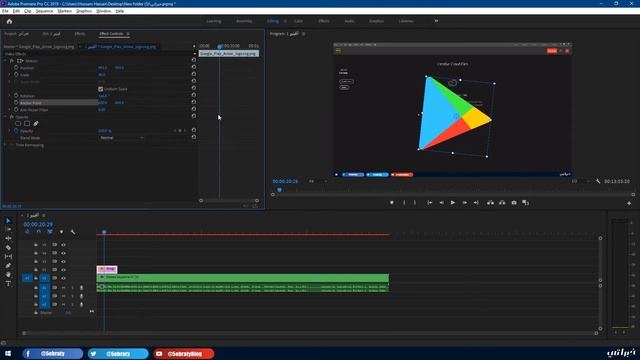Open the File menu
Viewport: 640px width, 360px height.
pyautogui.click(x=5, y=11)
